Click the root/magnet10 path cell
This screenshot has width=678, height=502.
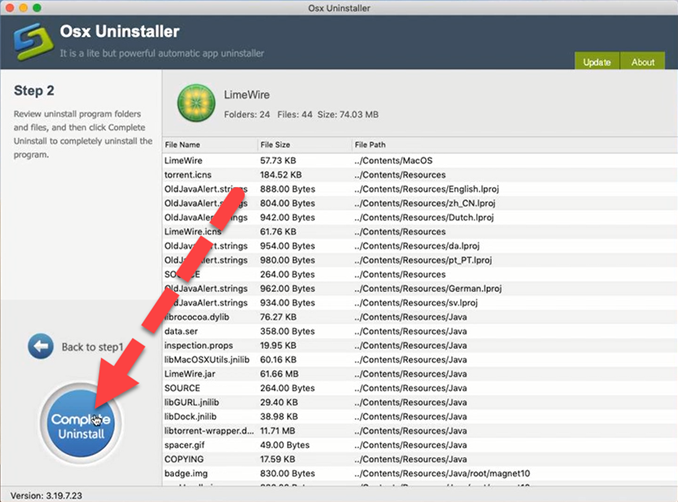coord(442,473)
